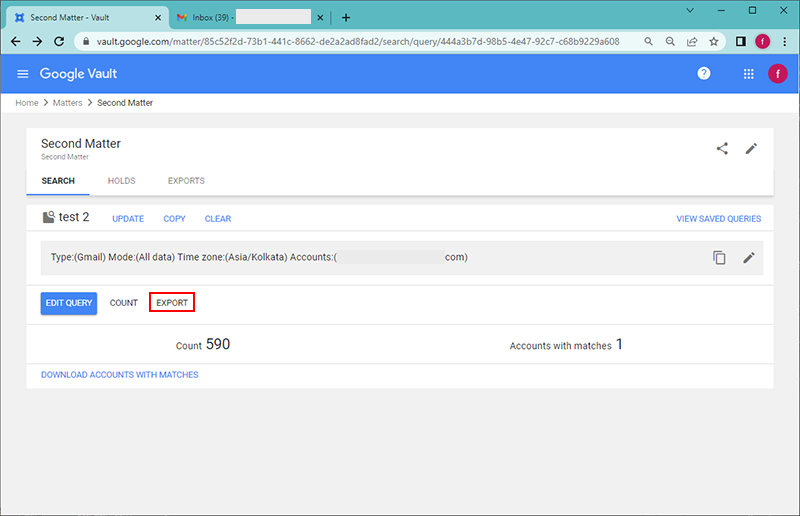The image size is (800, 516).
Task: Go to Home in the breadcrumb
Action: coord(27,103)
